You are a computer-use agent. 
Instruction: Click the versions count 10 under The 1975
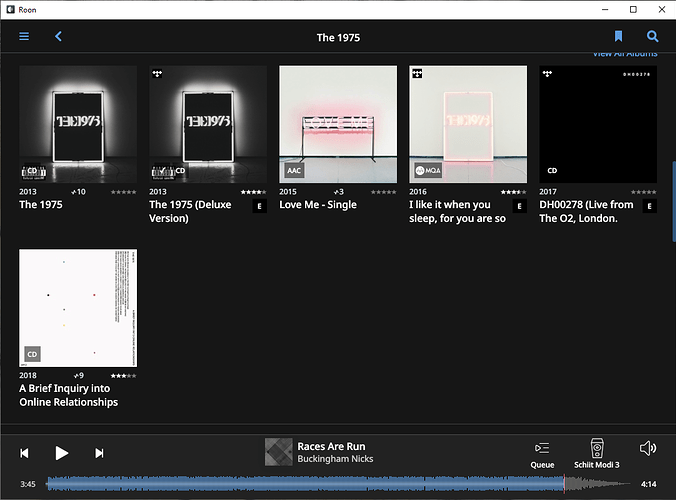(x=78, y=192)
